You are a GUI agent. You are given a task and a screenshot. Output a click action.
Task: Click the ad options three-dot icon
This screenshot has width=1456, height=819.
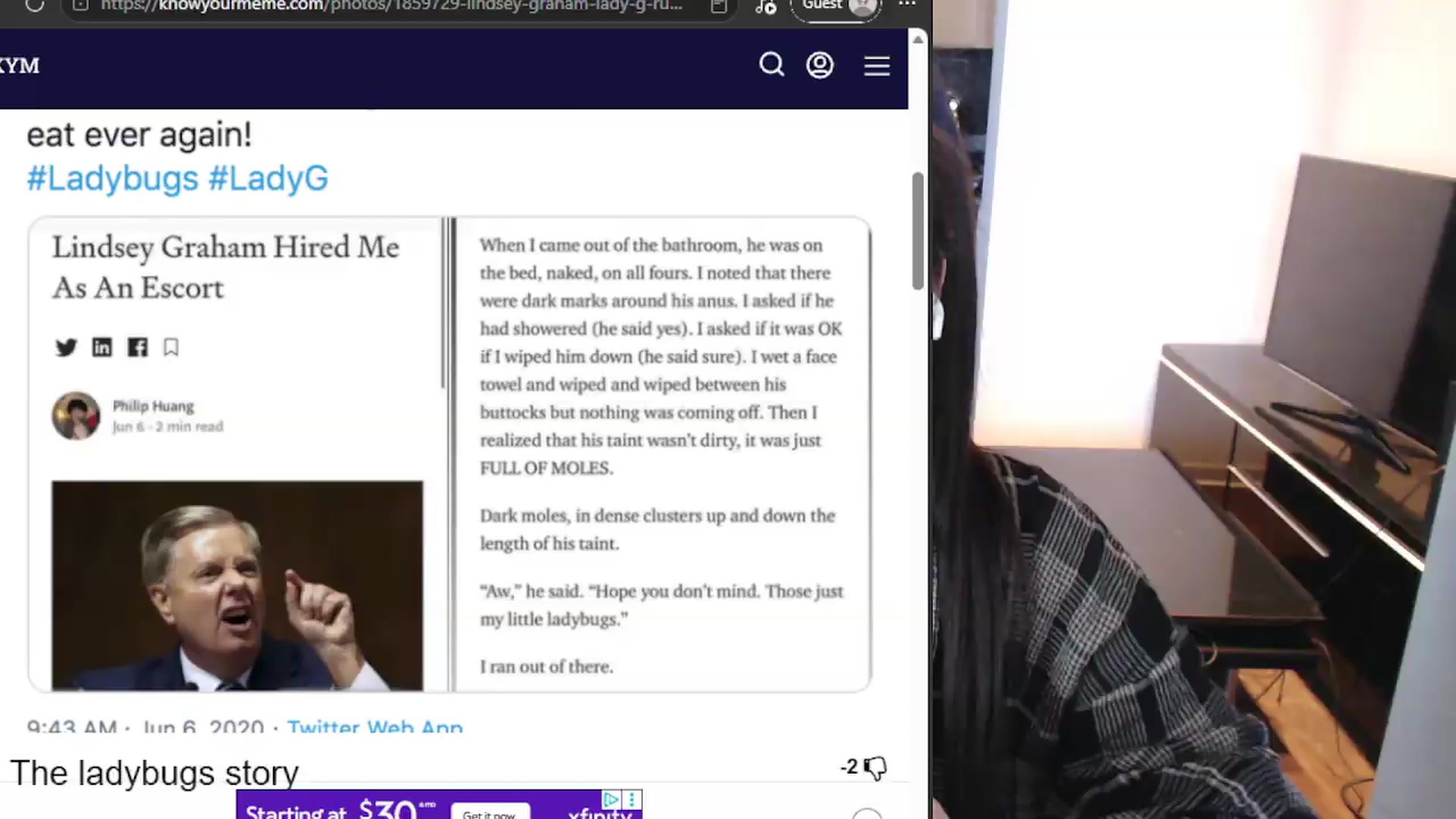pyautogui.click(x=632, y=799)
